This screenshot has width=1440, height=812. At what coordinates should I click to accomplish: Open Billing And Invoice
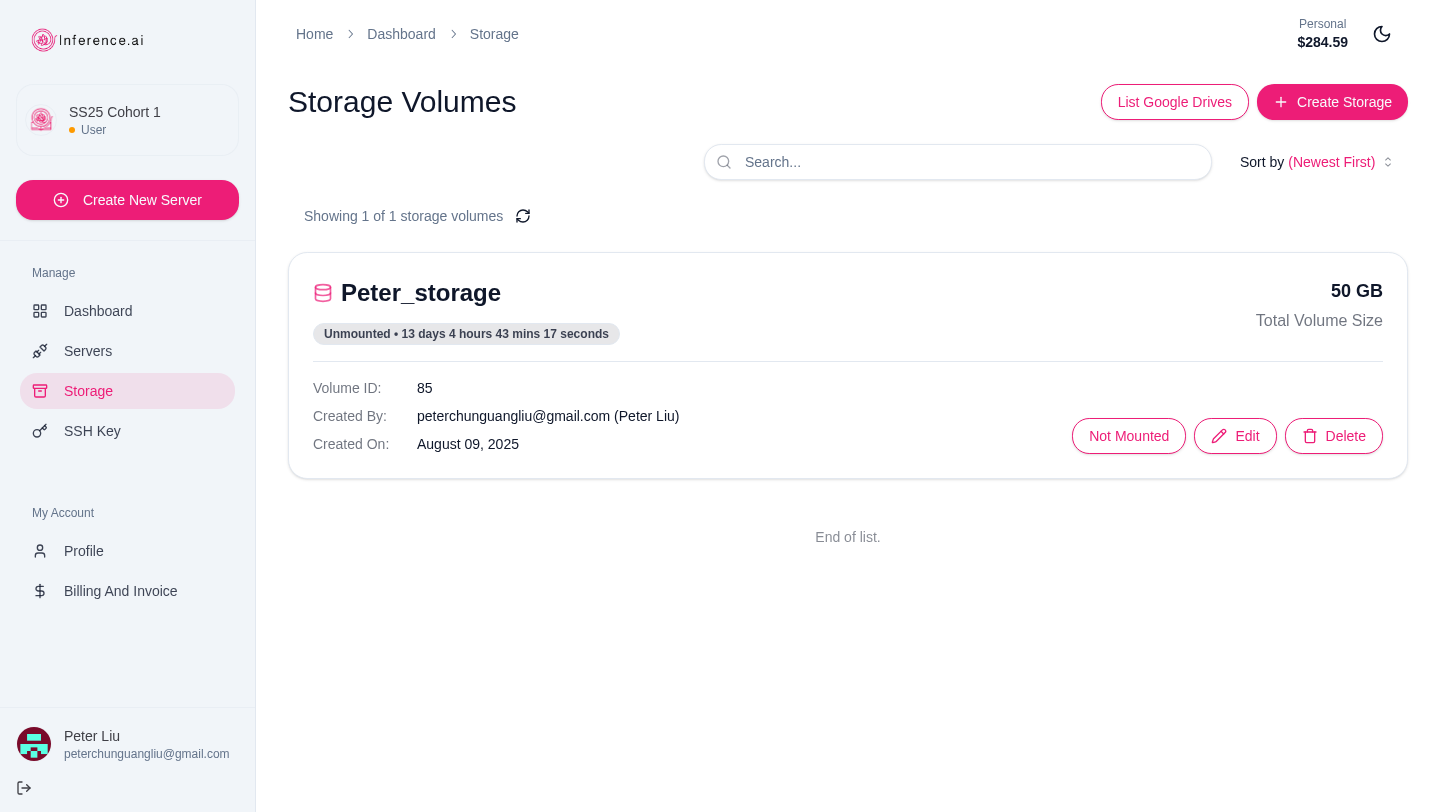point(120,591)
